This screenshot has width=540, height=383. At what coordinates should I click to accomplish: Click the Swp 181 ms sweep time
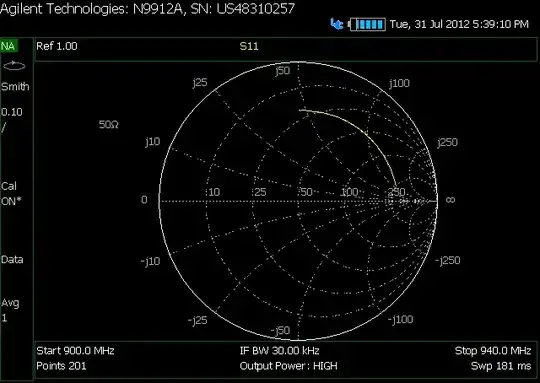click(501, 366)
